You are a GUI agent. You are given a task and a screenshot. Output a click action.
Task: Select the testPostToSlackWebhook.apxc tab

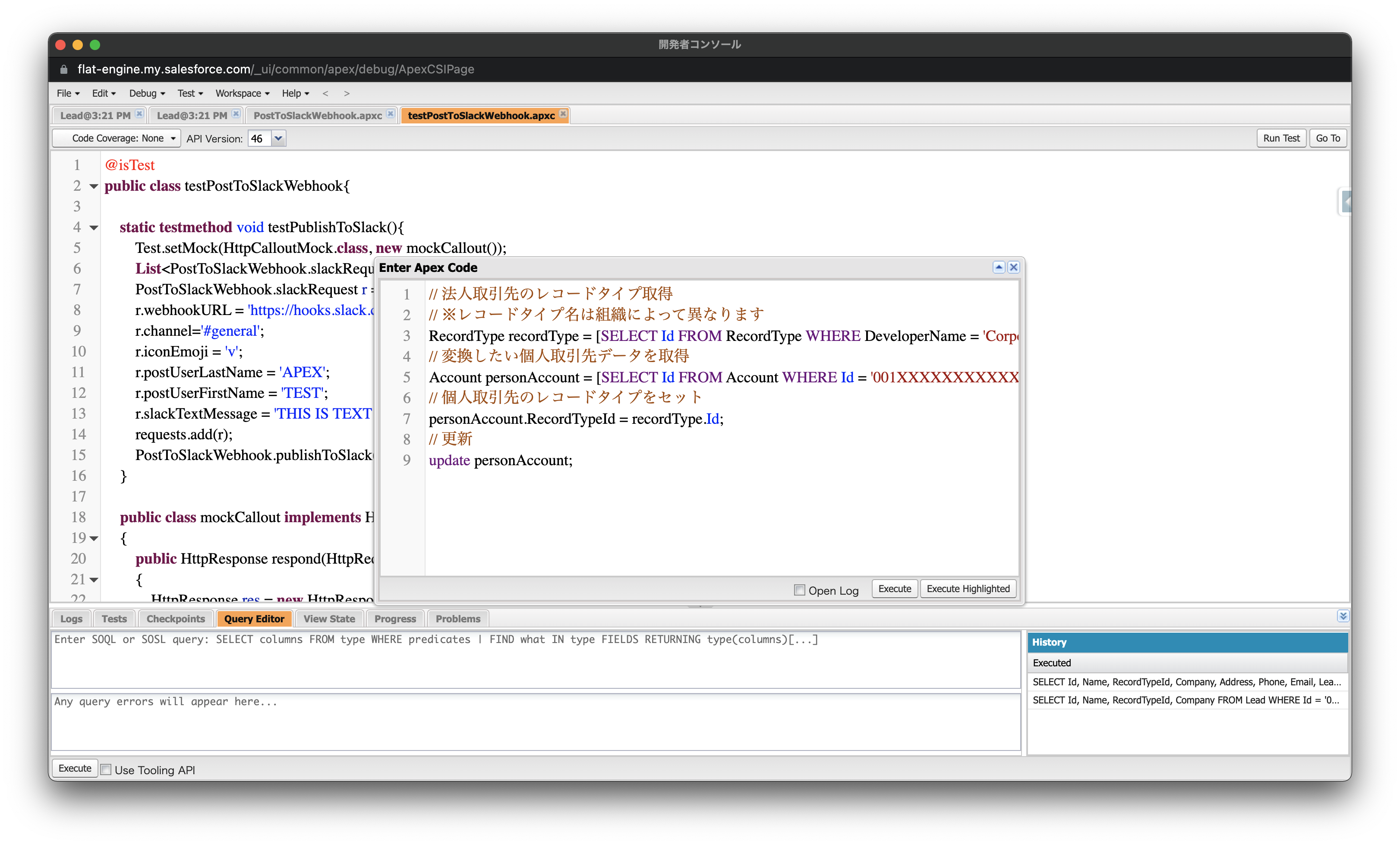tap(481, 115)
